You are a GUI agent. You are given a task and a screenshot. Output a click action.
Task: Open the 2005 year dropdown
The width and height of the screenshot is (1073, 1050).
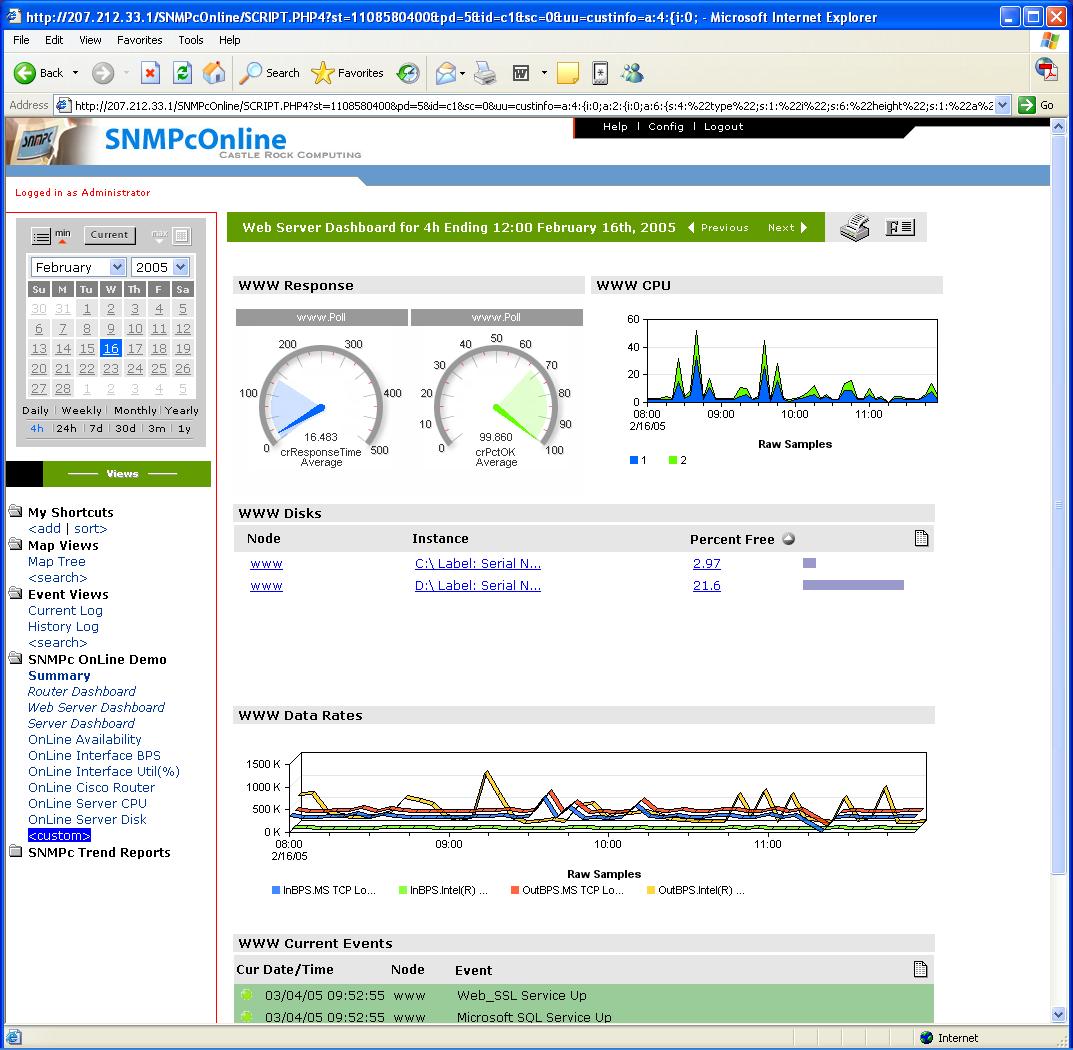tap(181, 267)
